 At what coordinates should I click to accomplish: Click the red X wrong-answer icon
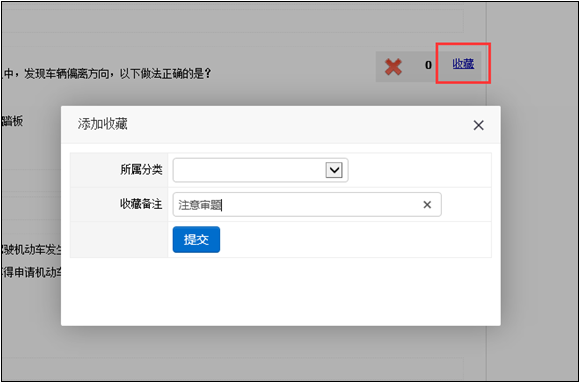click(393, 67)
